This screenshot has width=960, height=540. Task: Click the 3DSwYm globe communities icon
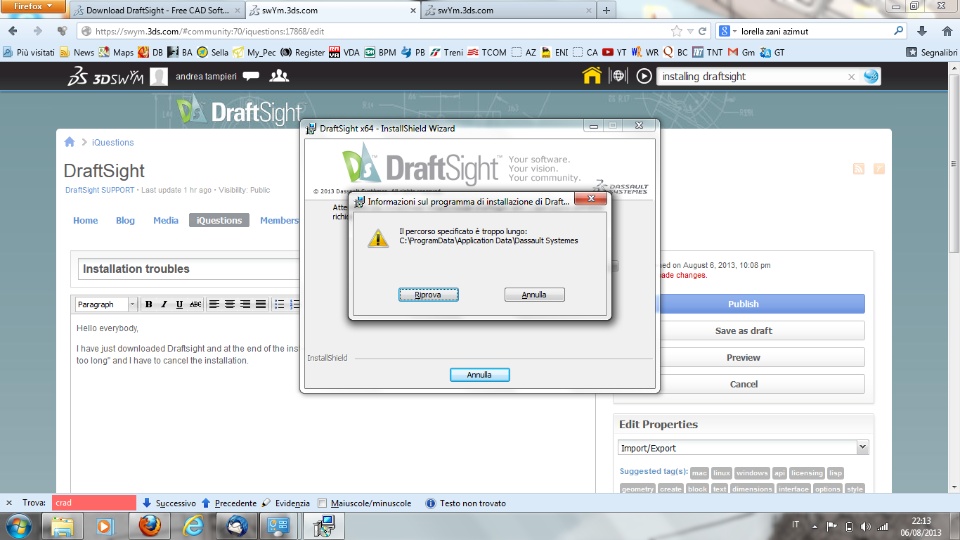pos(618,76)
